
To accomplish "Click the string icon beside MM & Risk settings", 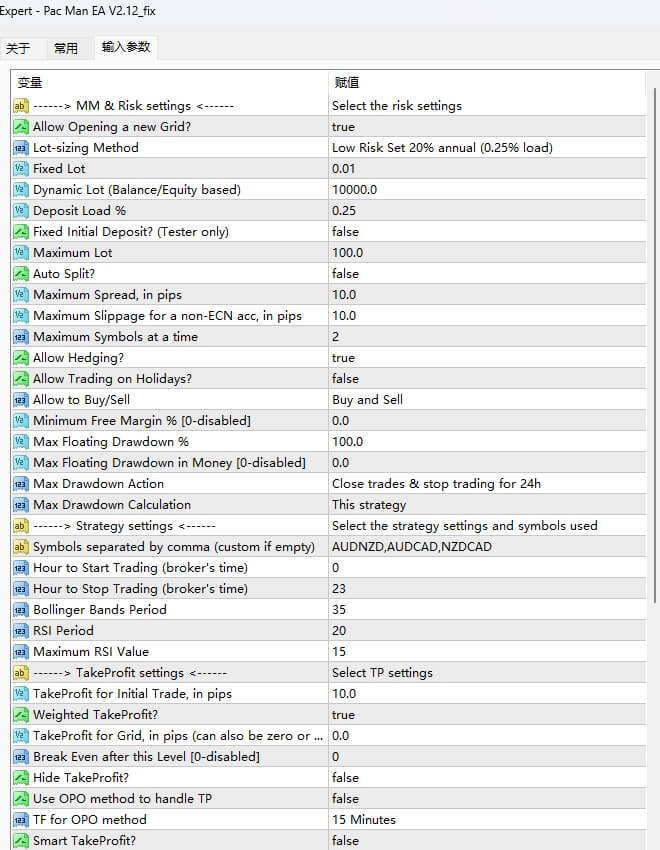I will pyautogui.click(x=21, y=106).
